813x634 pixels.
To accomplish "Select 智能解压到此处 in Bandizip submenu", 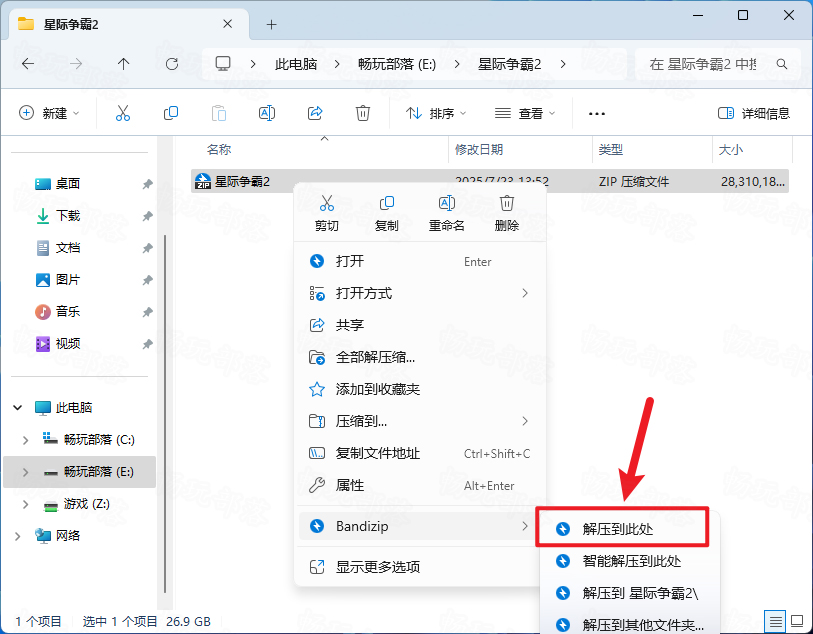I will 629,561.
